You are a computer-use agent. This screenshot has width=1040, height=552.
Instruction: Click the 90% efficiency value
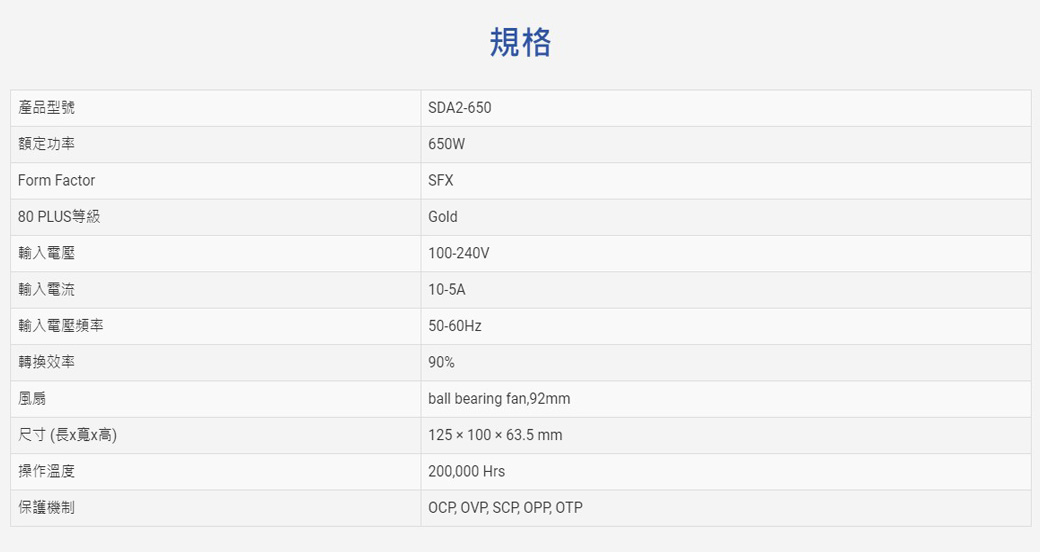click(441, 362)
